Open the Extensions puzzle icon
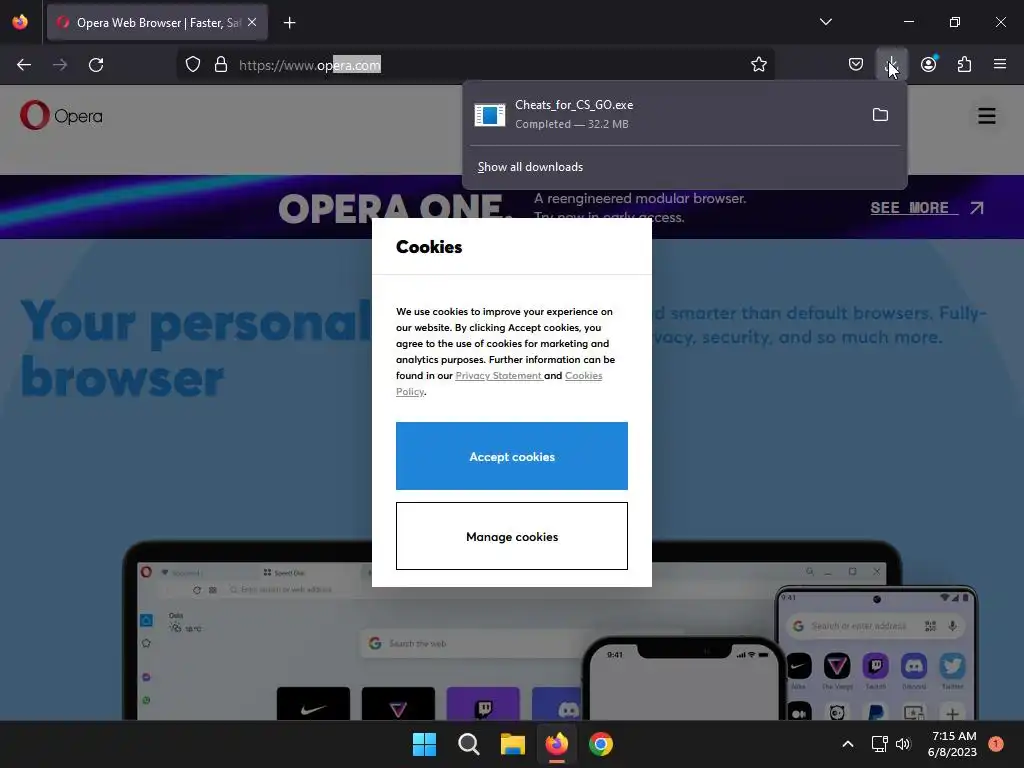The height and width of the screenshot is (768, 1024). pyautogui.click(x=964, y=65)
